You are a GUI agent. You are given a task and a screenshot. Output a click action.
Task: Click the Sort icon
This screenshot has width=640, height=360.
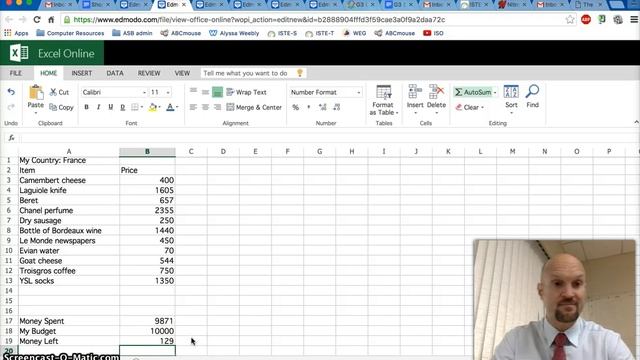click(511, 92)
